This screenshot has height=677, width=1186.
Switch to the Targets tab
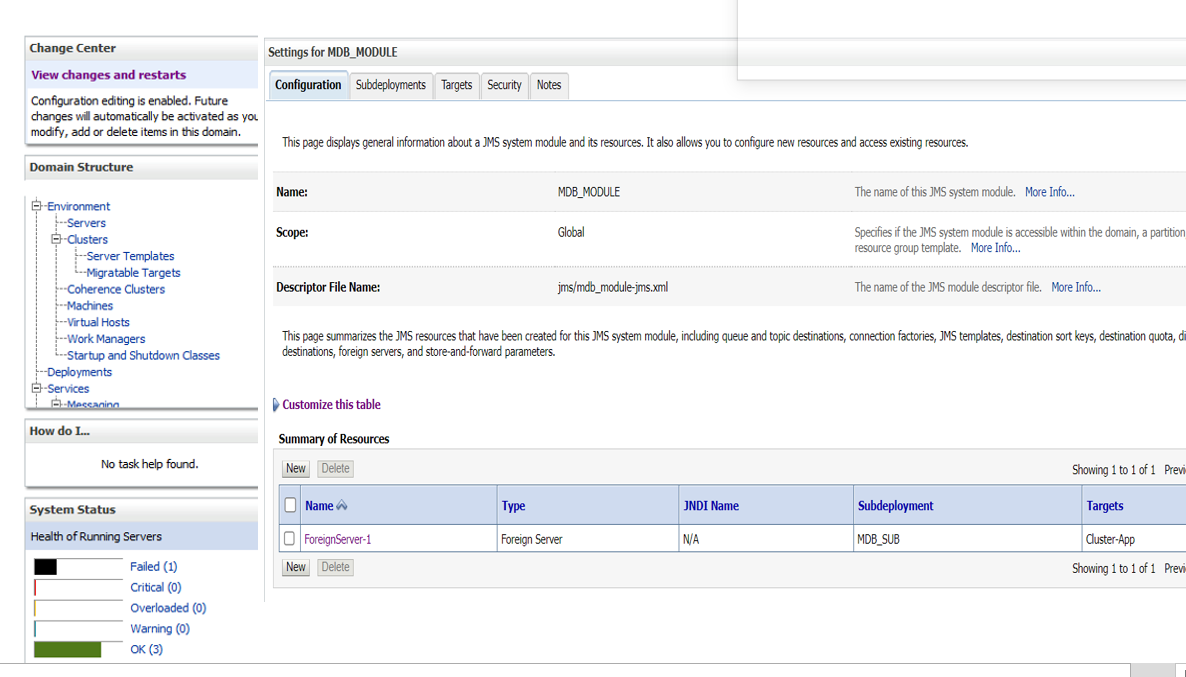(x=457, y=85)
